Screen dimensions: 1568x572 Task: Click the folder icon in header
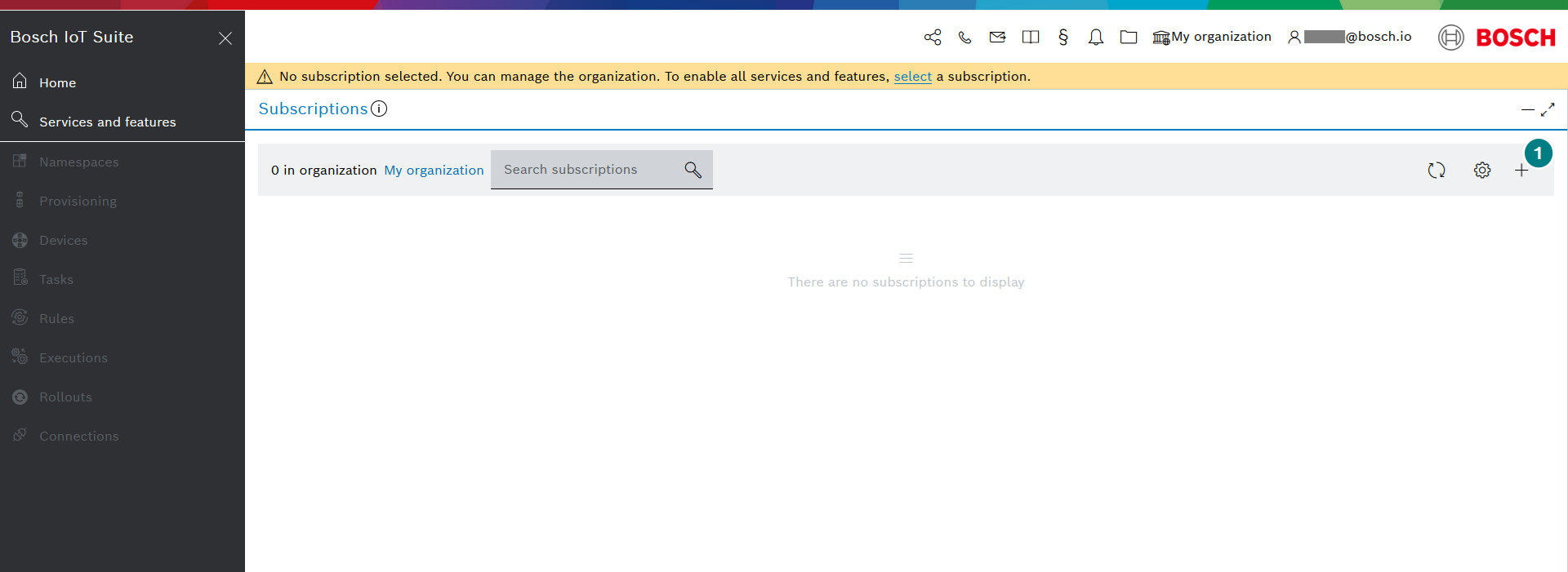tap(1129, 37)
